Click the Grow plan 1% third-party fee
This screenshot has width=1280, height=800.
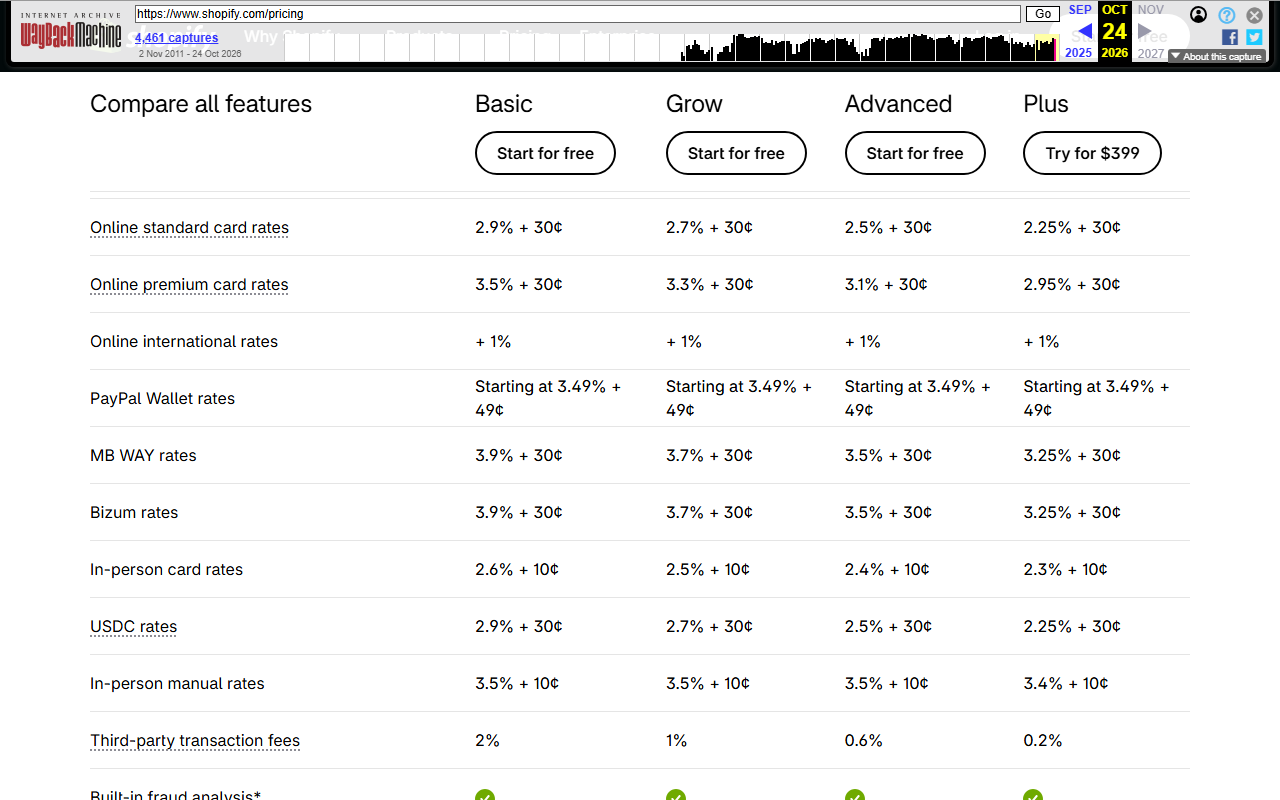coord(676,741)
